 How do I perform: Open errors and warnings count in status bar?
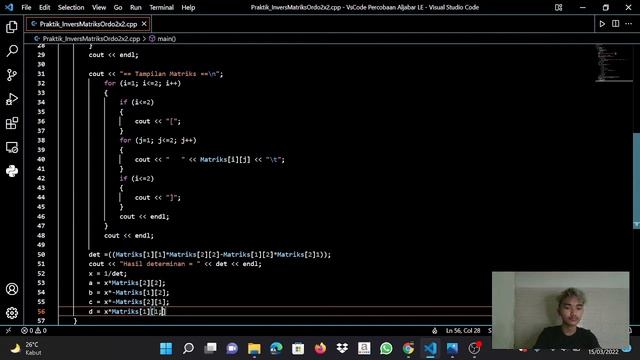pyautogui.click(x=33, y=331)
